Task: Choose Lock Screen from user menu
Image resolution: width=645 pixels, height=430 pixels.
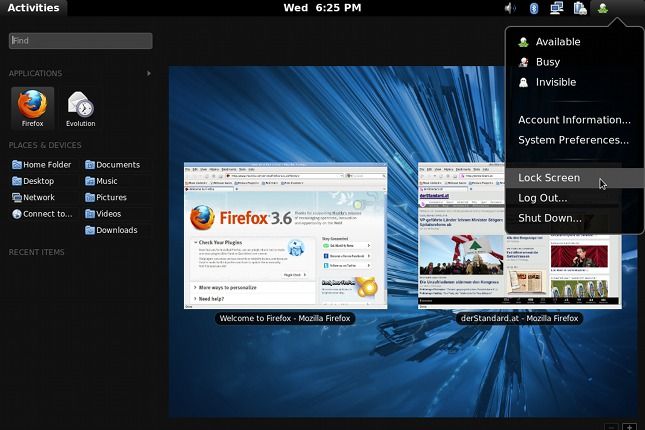Action: point(575,178)
